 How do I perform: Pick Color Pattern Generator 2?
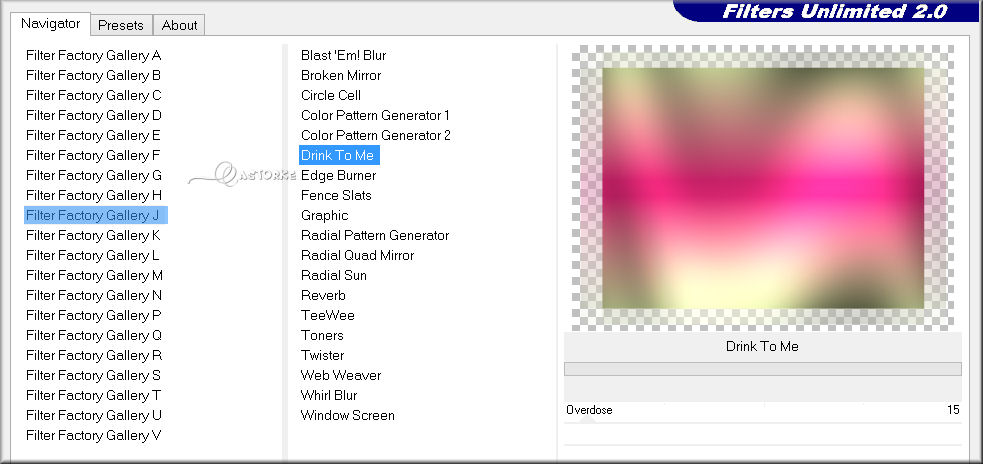coord(376,135)
